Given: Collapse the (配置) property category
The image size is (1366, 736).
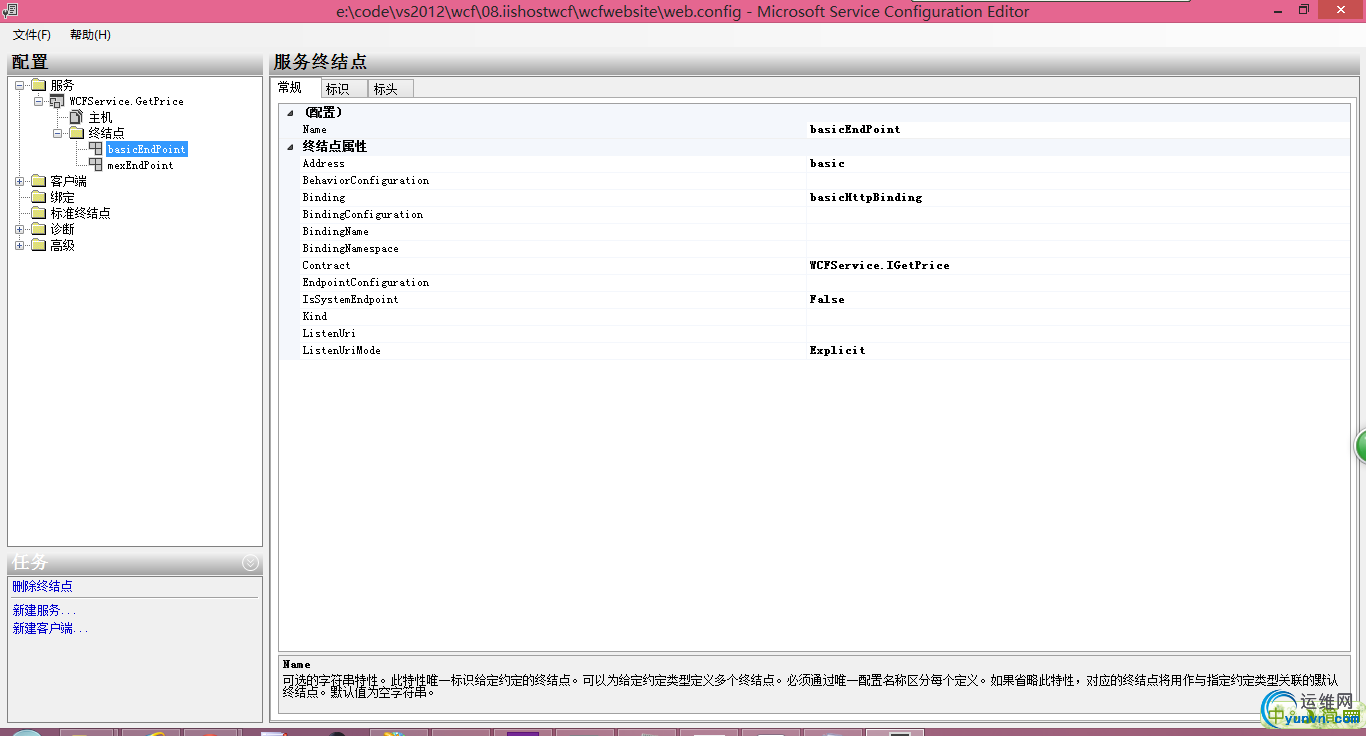Looking at the screenshot, I should (290, 112).
